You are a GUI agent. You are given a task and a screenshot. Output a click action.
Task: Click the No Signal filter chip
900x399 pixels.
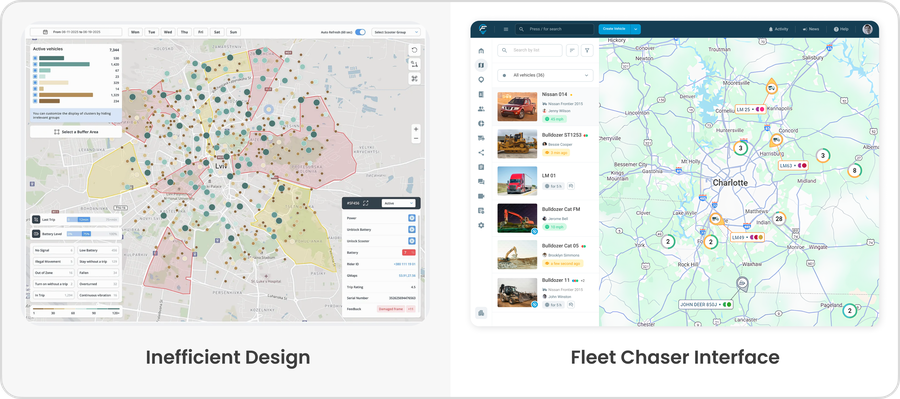tap(53, 250)
